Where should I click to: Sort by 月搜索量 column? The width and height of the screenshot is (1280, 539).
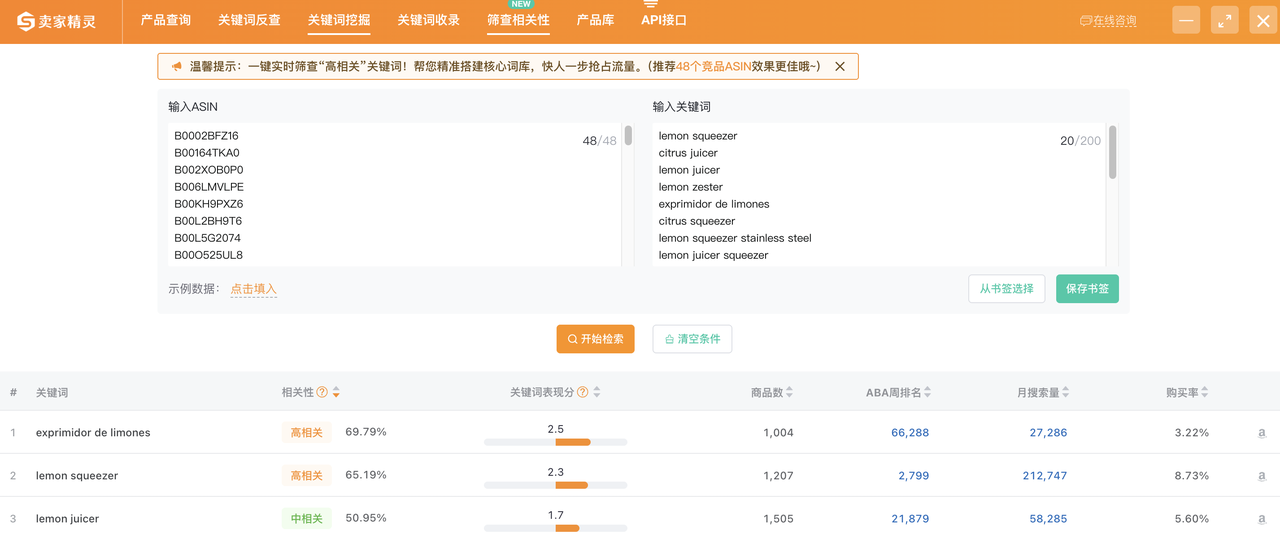click(x=1066, y=392)
